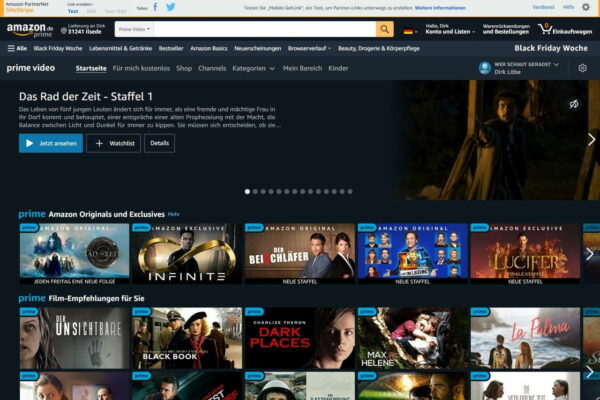The image size is (600, 400).
Task: Click Mehr link next to Amazon Originals
Action: tap(173, 214)
